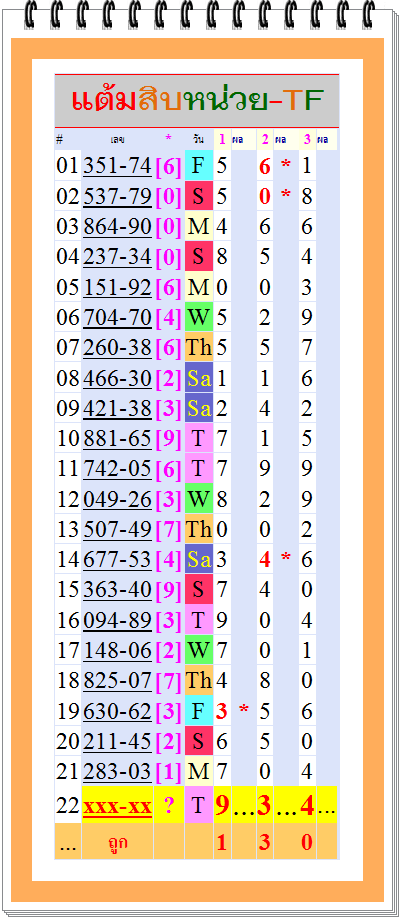This screenshot has height=919, width=401.
Task: Click the red asterisk in row 01
Action: [286, 166]
